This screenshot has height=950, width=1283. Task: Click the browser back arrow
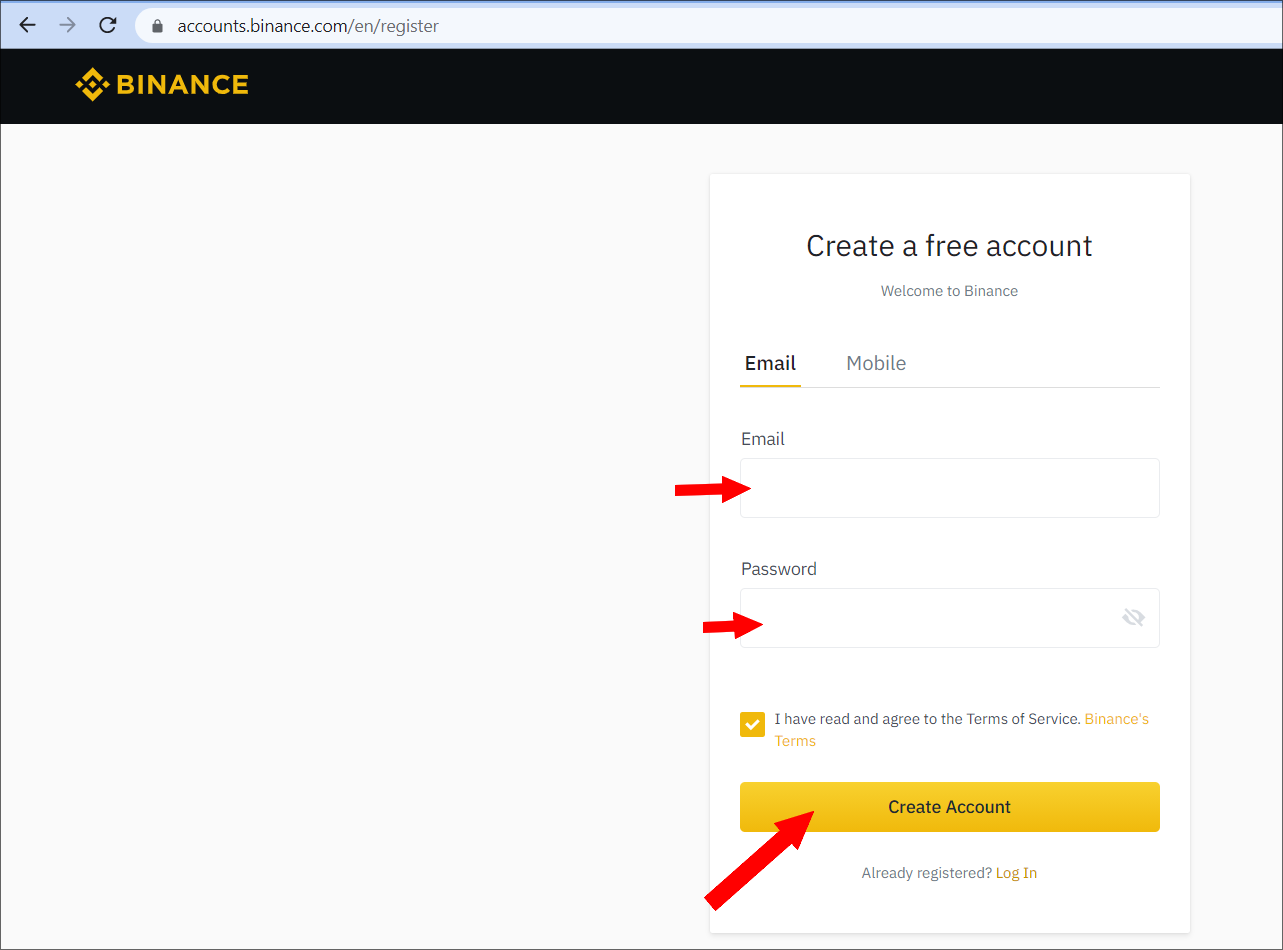27,25
